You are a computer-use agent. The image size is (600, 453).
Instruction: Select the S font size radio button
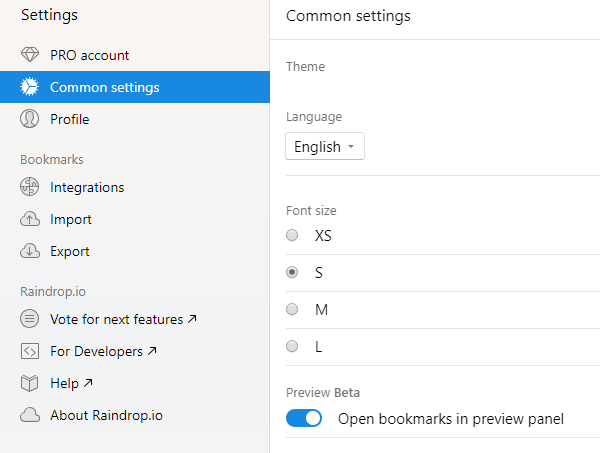point(292,272)
